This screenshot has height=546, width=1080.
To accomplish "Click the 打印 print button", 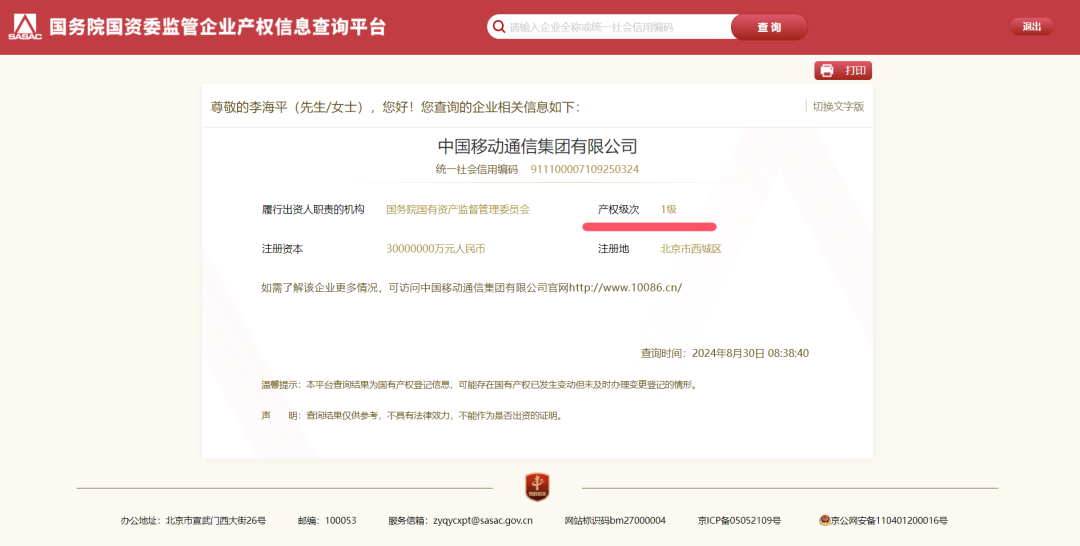I will tap(843, 70).
